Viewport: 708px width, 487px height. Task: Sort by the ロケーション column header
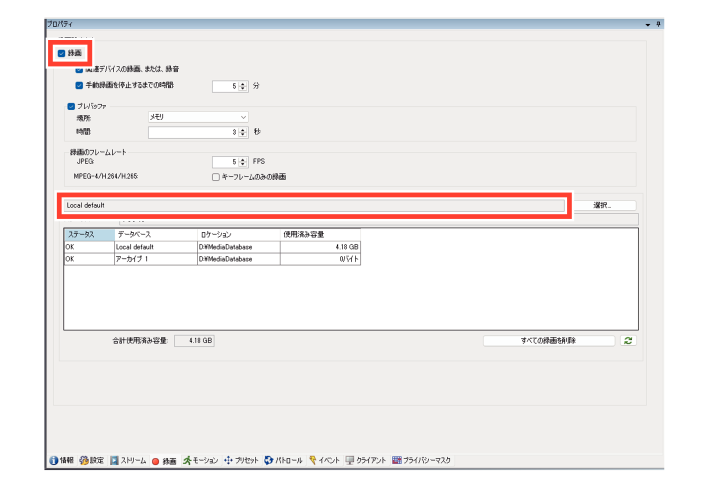[239, 235]
